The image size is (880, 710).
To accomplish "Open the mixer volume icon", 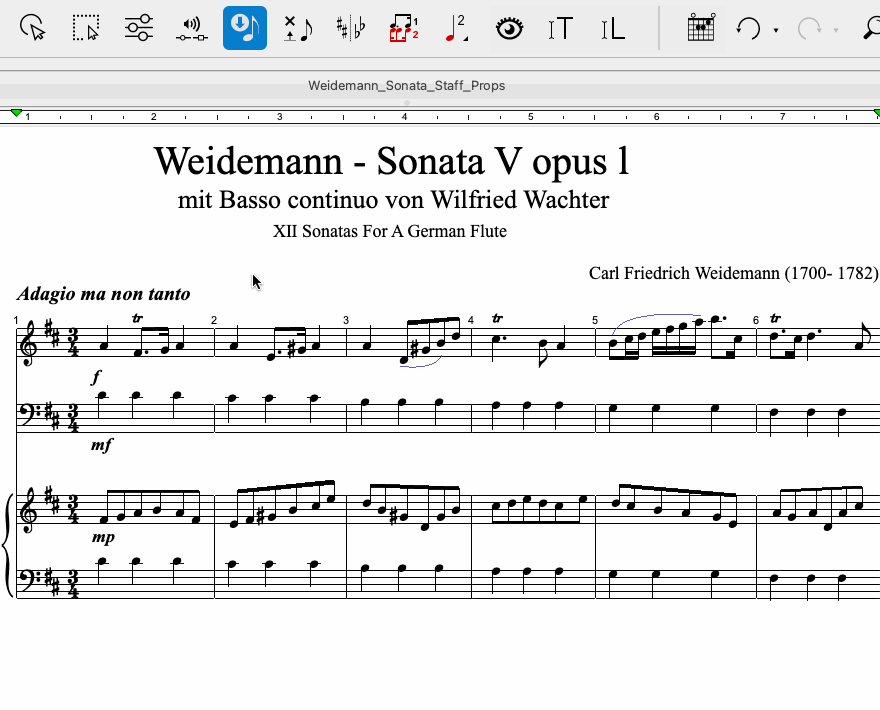I will 191,29.
